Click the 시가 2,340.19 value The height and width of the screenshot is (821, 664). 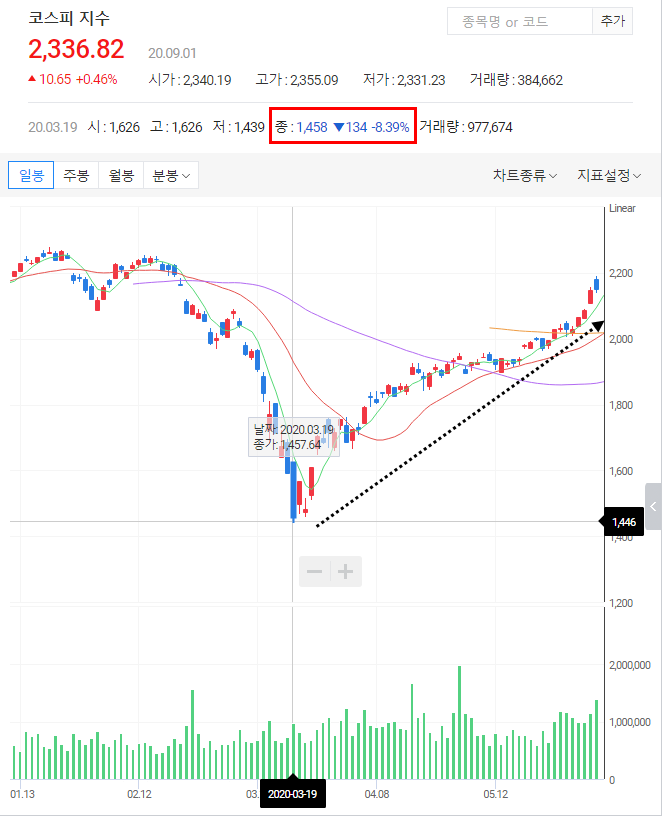(x=190, y=80)
